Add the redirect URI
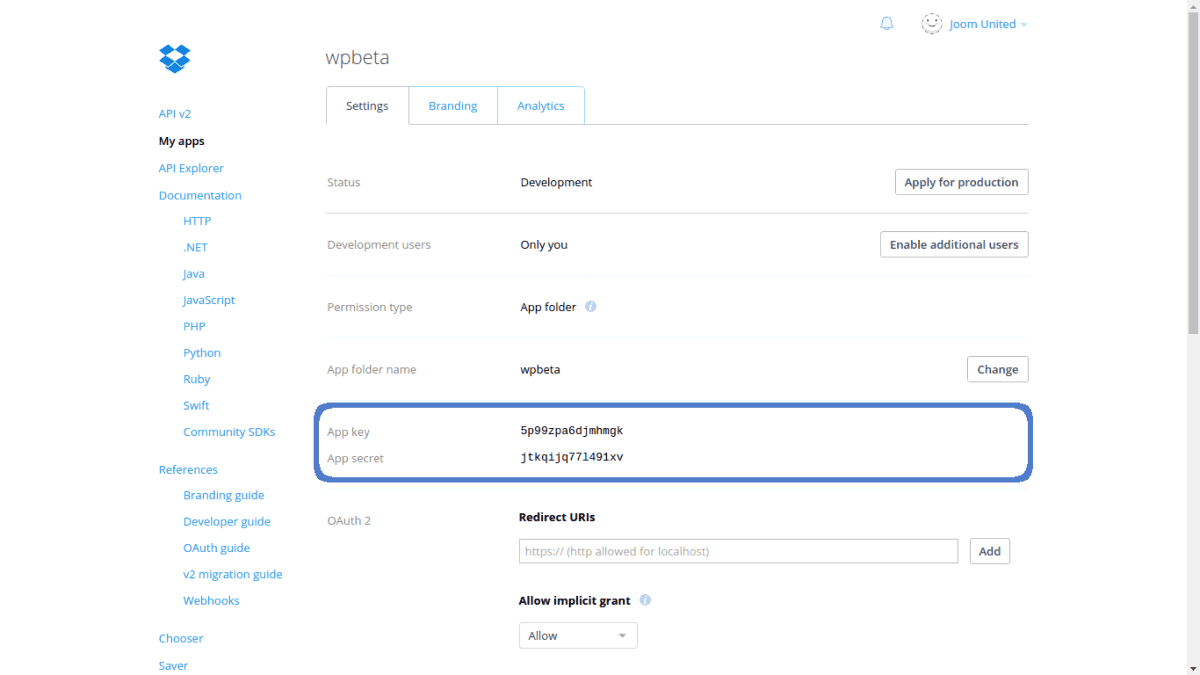The height and width of the screenshot is (675, 1200). (989, 551)
